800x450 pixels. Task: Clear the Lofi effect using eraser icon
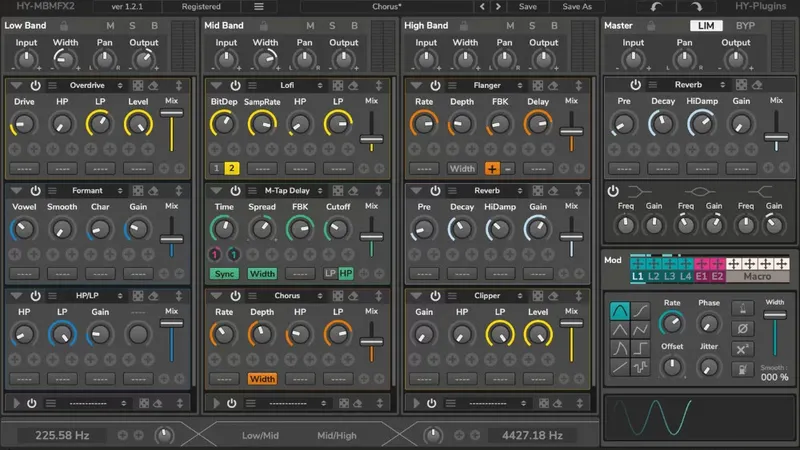click(353, 86)
